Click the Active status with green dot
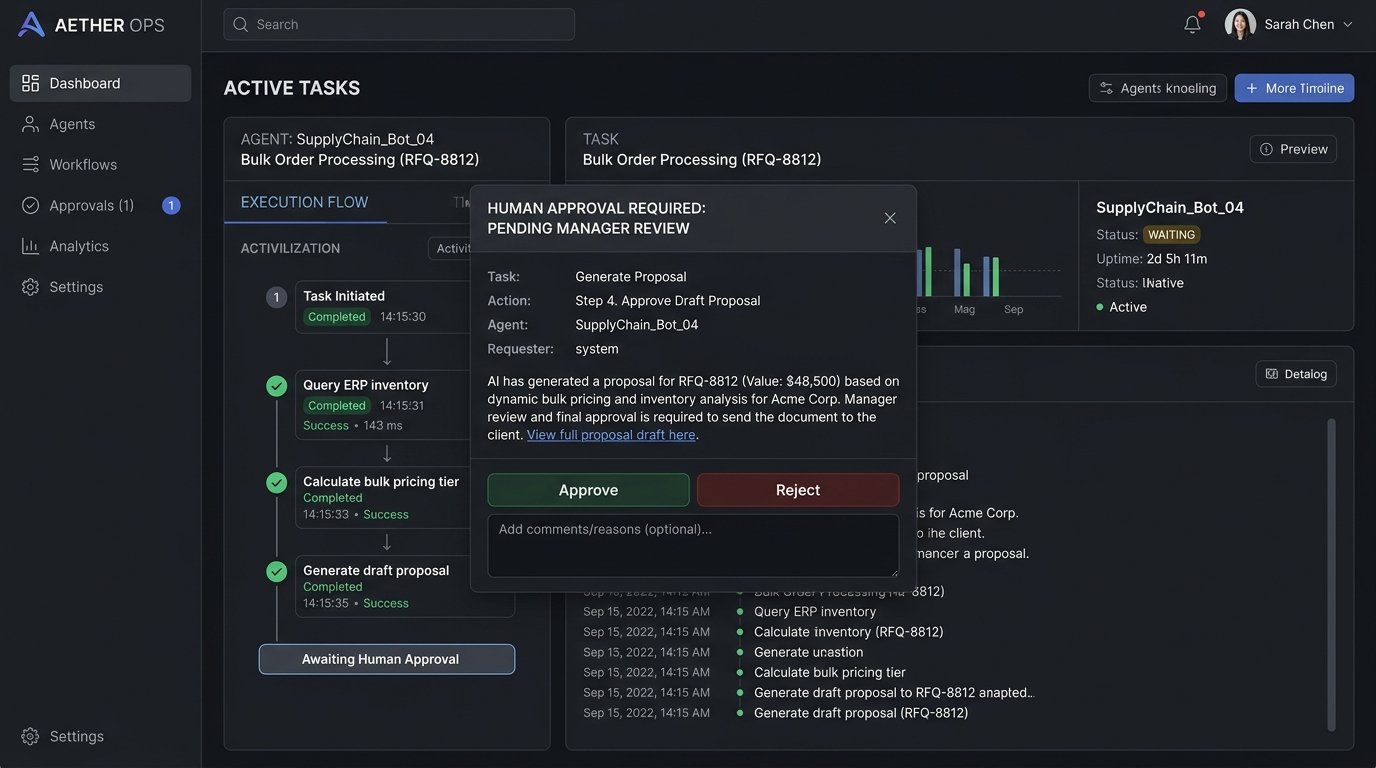 1122,307
